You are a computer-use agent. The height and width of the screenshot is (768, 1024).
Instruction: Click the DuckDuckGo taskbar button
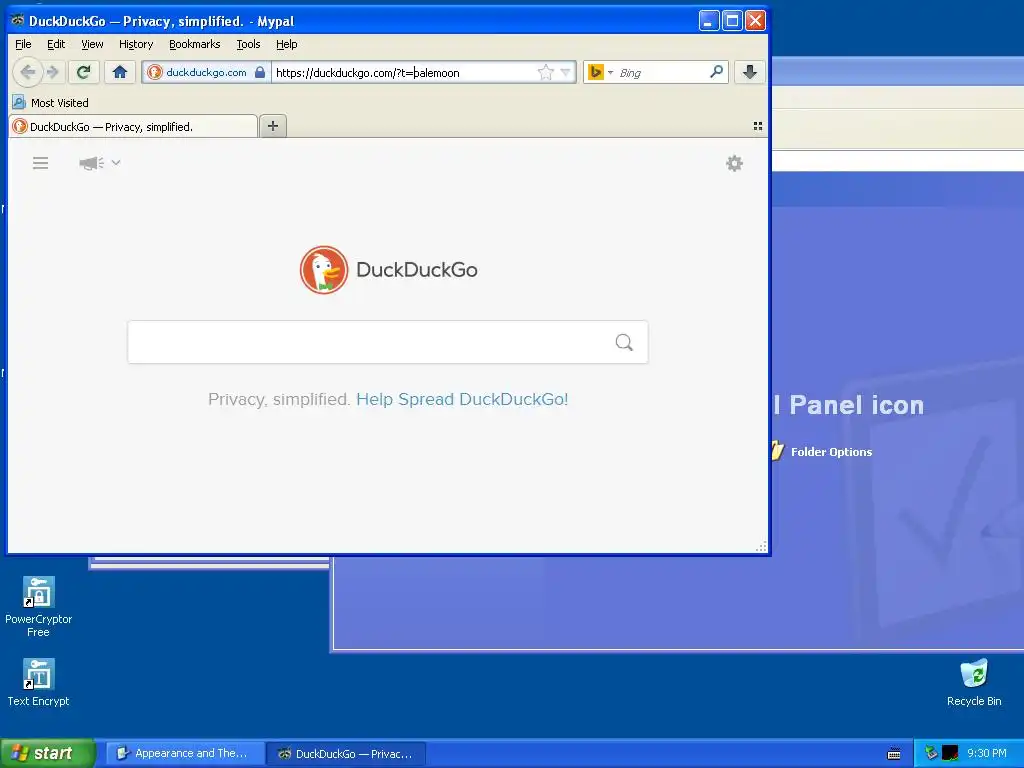pos(346,754)
